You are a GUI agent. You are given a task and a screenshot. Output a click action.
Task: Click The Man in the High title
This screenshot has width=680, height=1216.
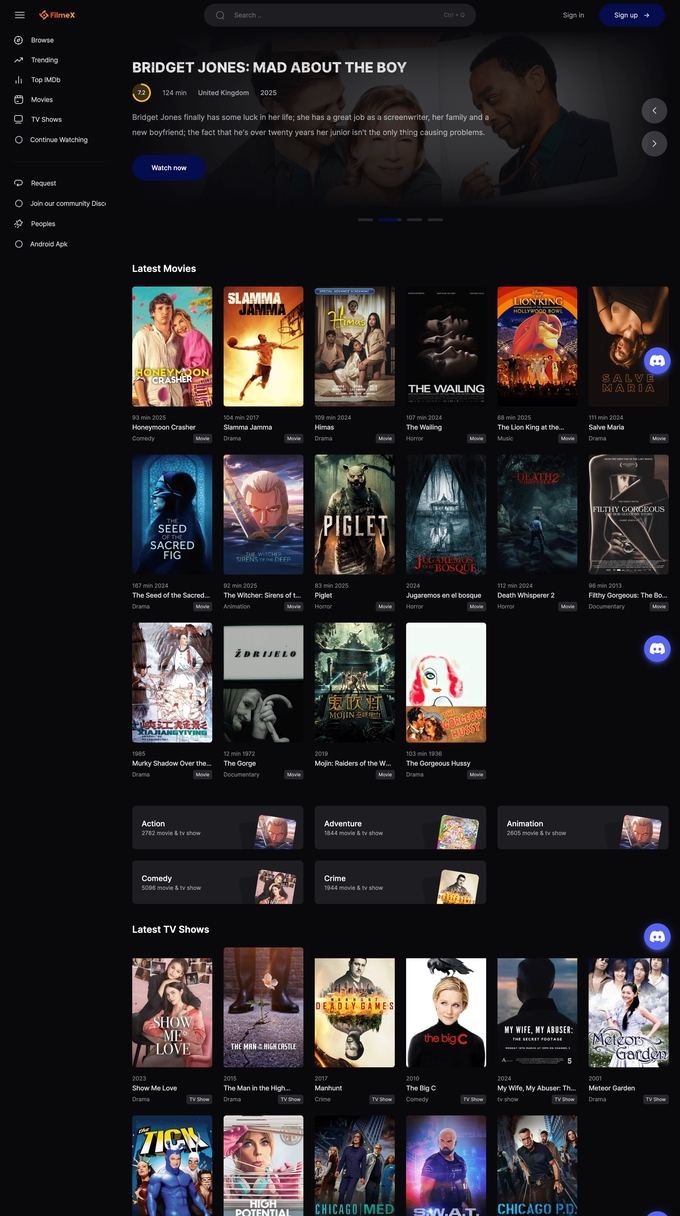(257, 1088)
